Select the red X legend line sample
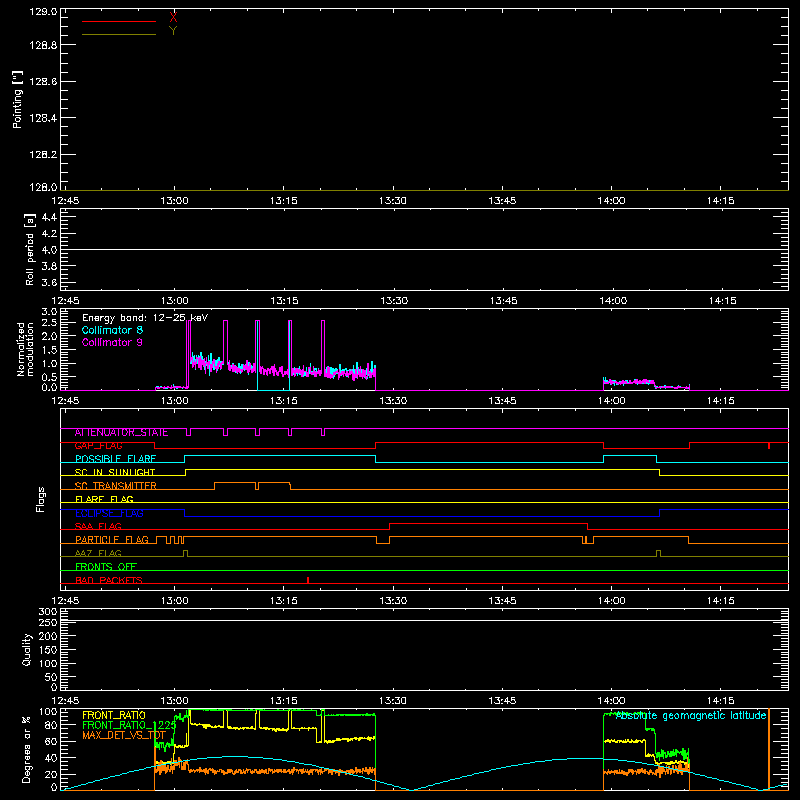The height and width of the screenshot is (800, 800). click(x=119, y=21)
